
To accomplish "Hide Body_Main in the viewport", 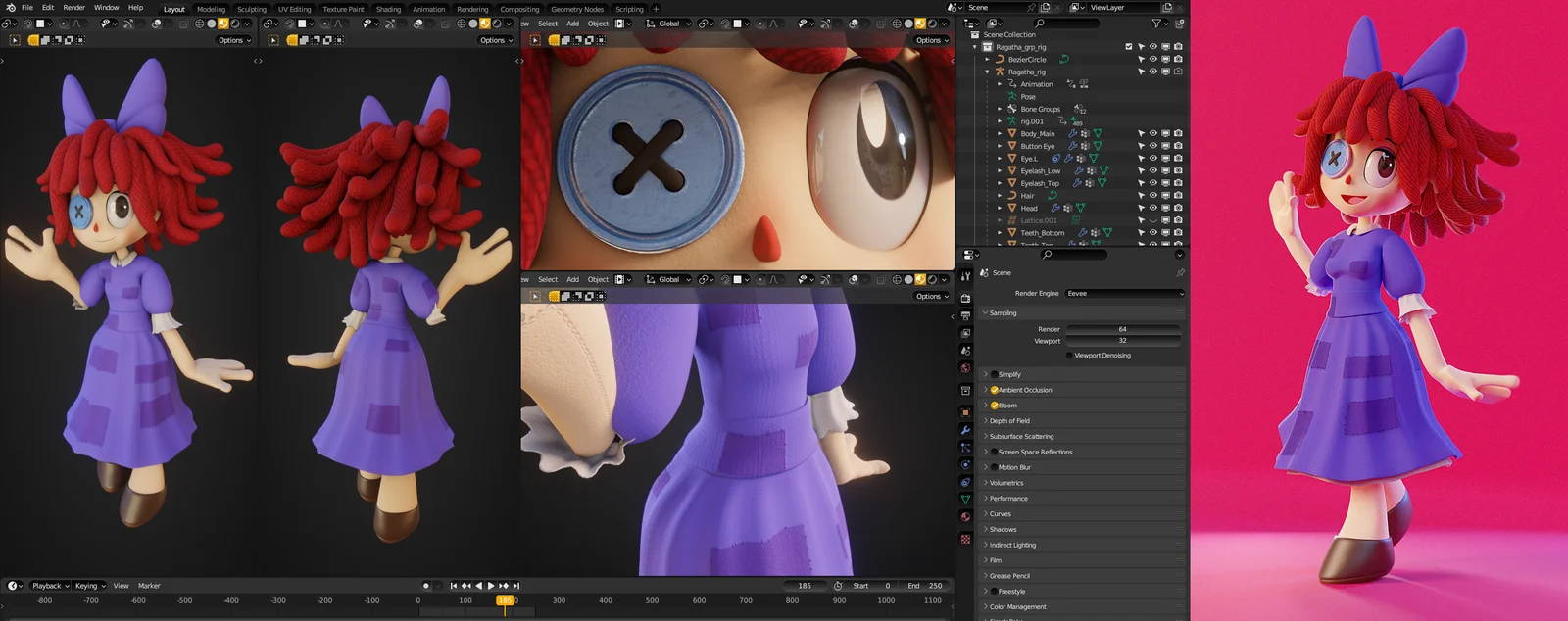I will [x=1152, y=133].
